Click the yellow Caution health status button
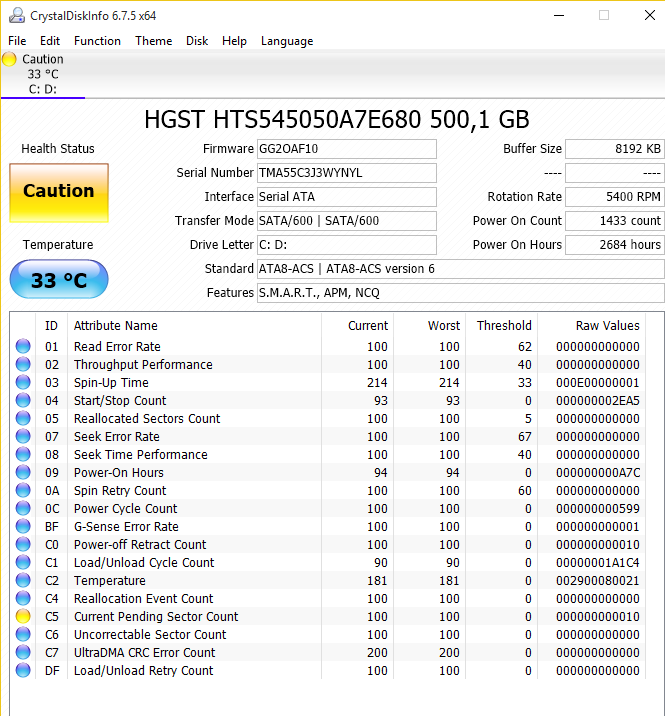This screenshot has width=665, height=716. tap(58, 192)
